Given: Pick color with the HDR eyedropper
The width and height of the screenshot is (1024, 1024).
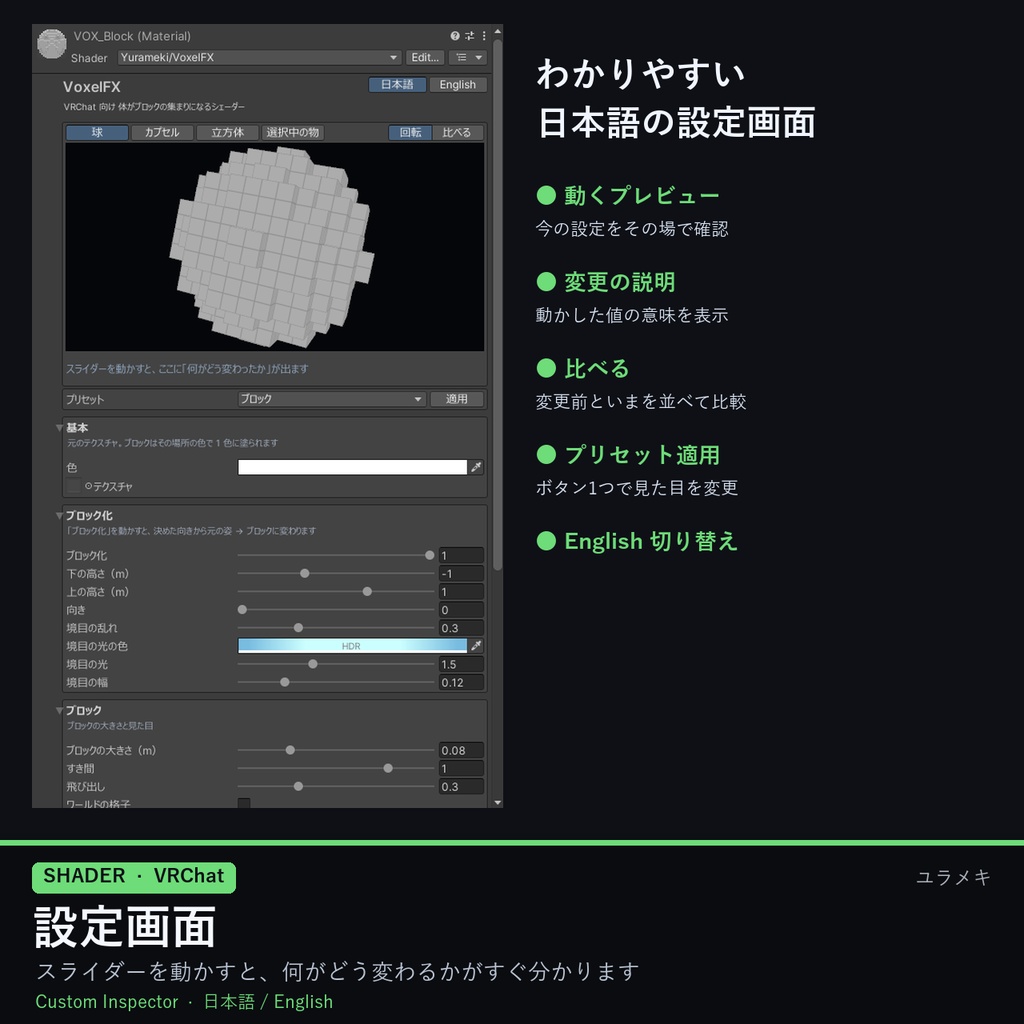Looking at the screenshot, I should coord(476,646).
